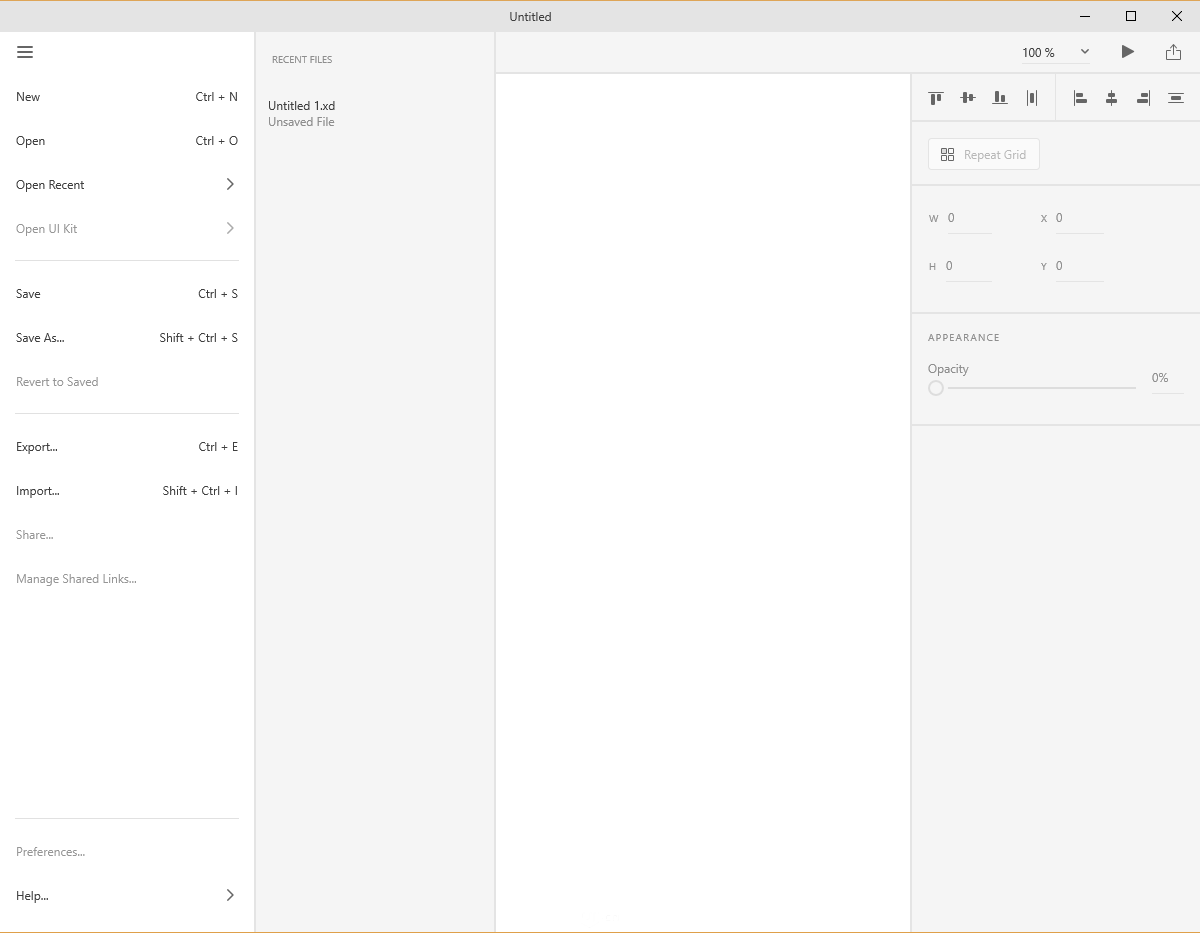Expand the Help submenu
This screenshot has width=1200, height=933.
tap(127, 895)
